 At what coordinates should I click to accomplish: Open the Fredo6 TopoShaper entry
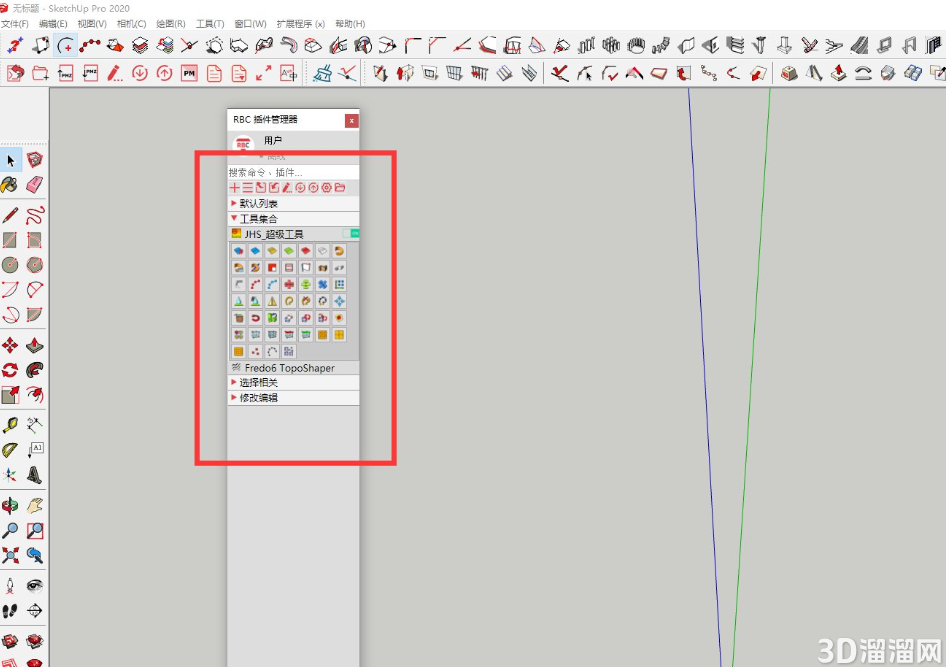click(293, 367)
